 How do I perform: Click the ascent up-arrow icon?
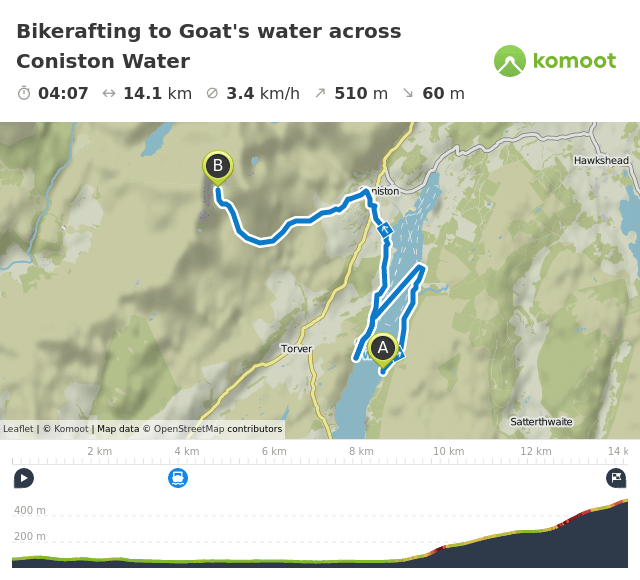320,93
